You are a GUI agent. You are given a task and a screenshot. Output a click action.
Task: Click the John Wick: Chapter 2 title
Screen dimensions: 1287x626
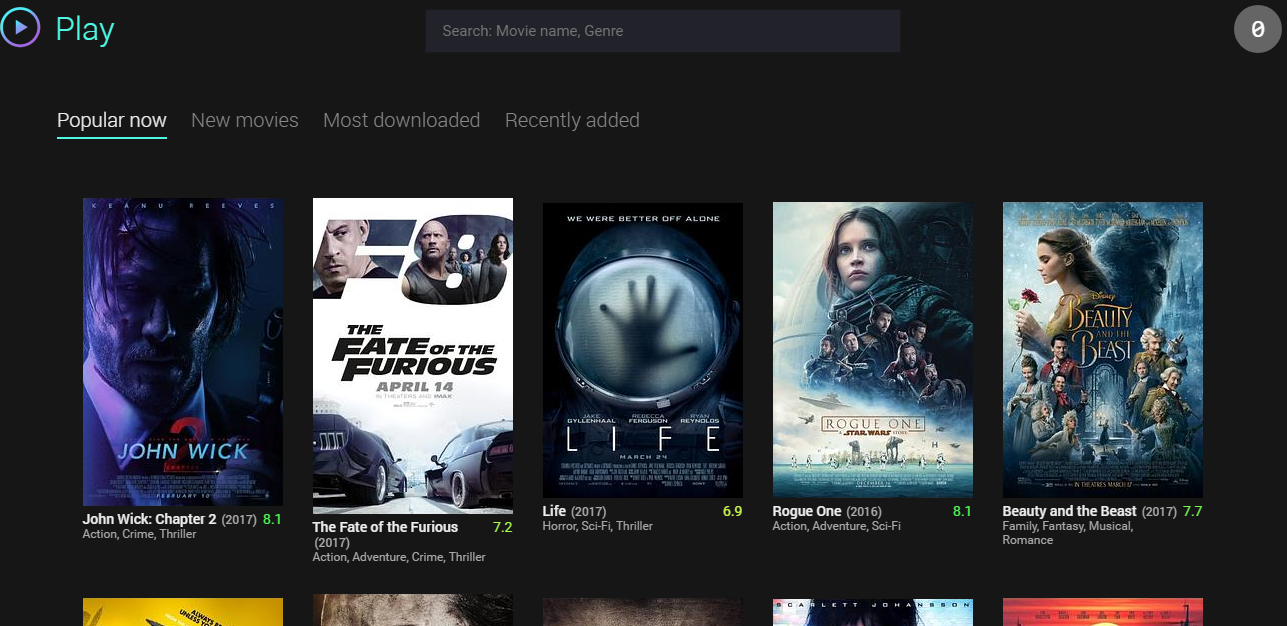(x=150, y=519)
